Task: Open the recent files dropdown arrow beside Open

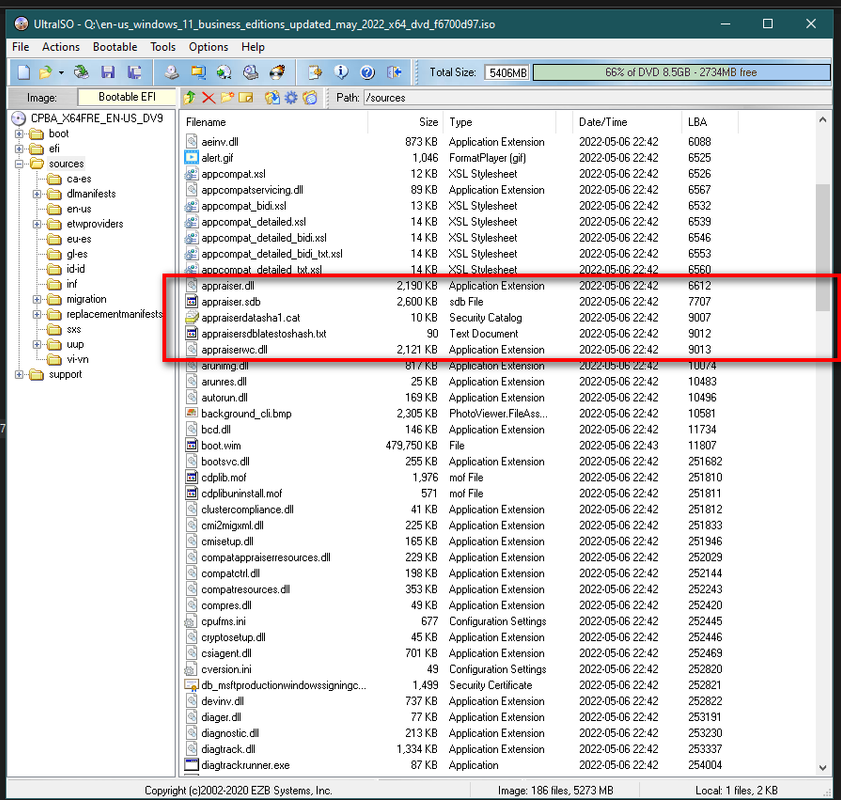Action: tap(61, 72)
